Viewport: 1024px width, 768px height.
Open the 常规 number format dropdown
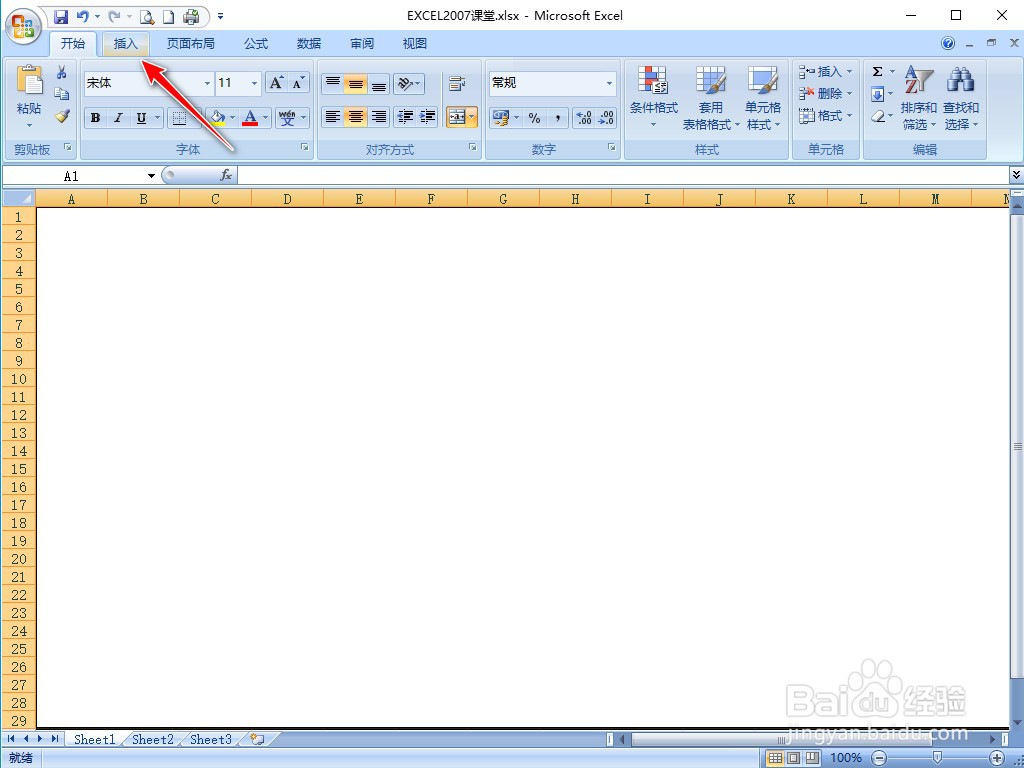tap(608, 83)
